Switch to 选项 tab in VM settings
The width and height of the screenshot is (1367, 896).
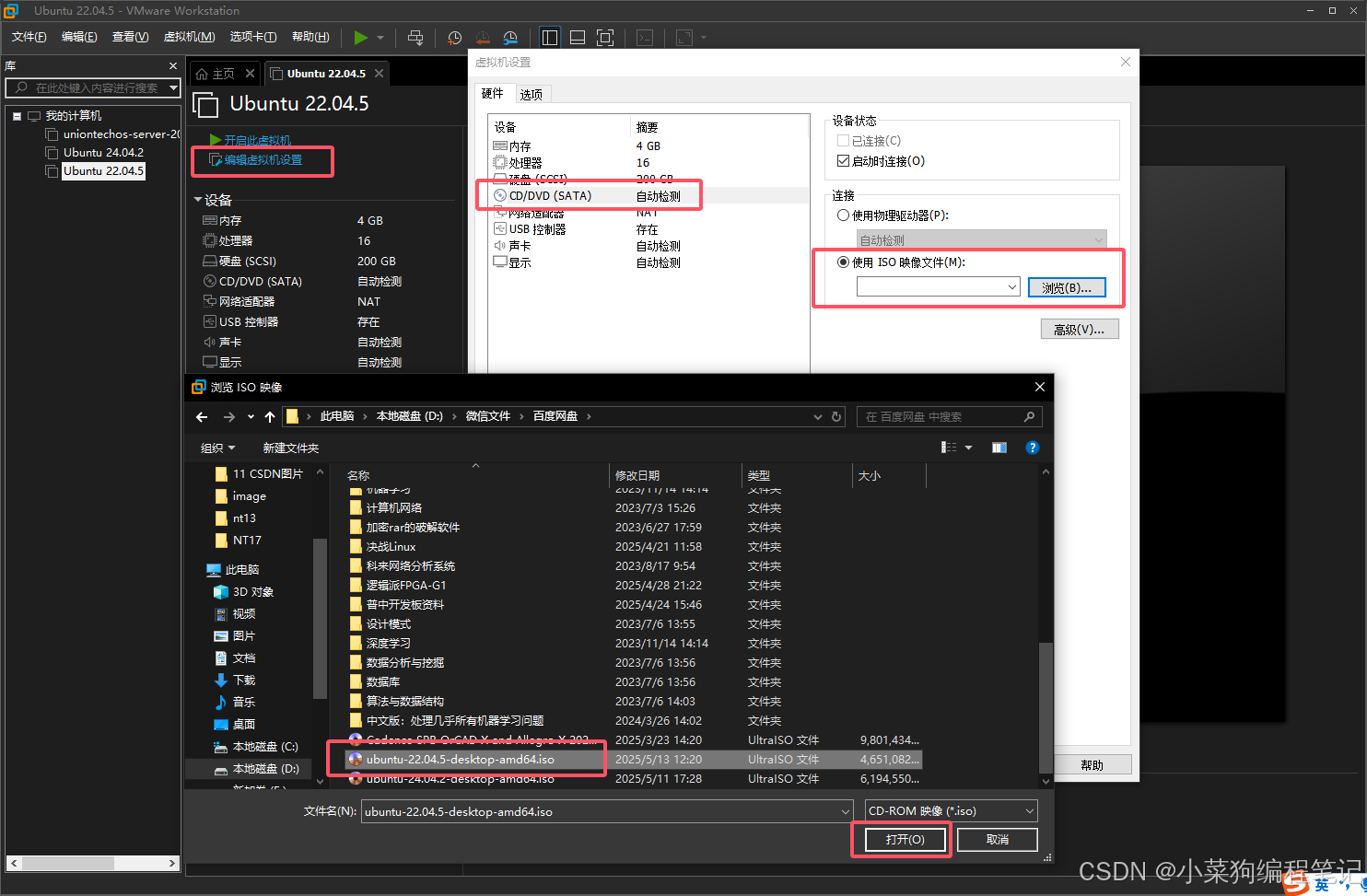[x=531, y=95]
